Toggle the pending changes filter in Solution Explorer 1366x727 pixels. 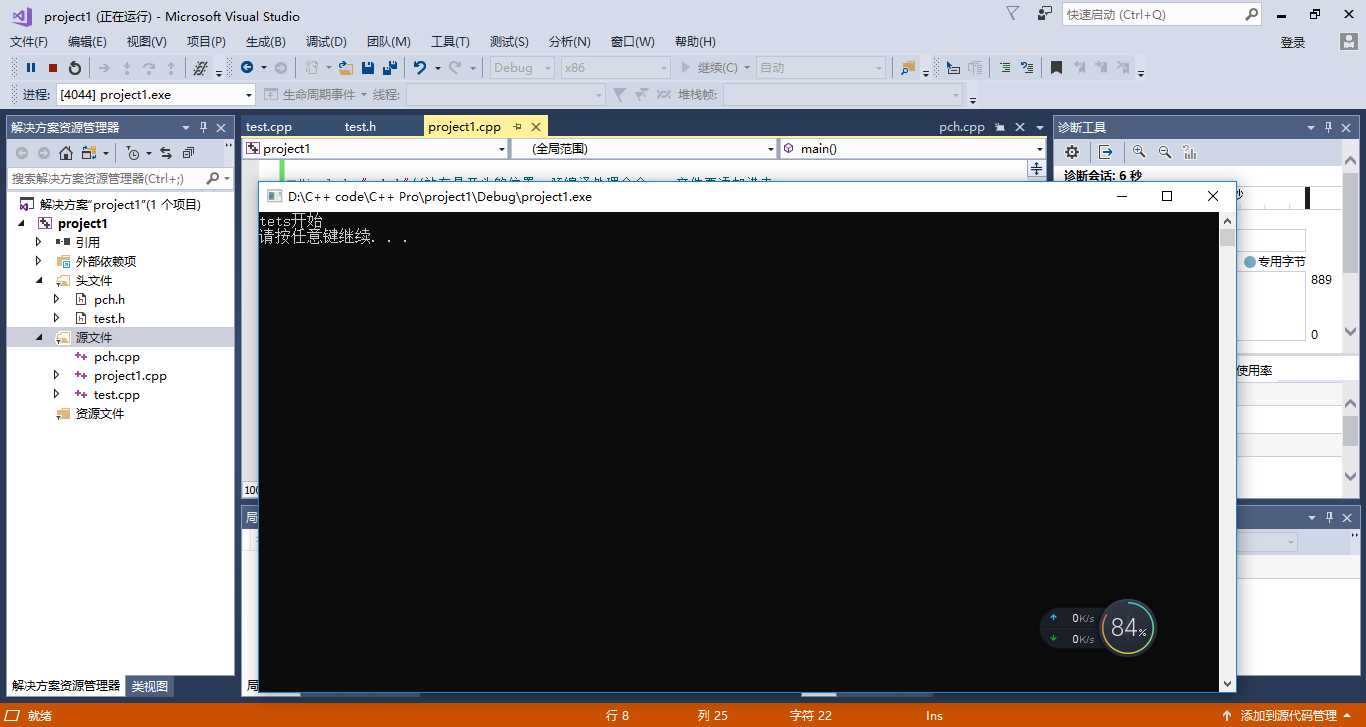[x=133, y=153]
